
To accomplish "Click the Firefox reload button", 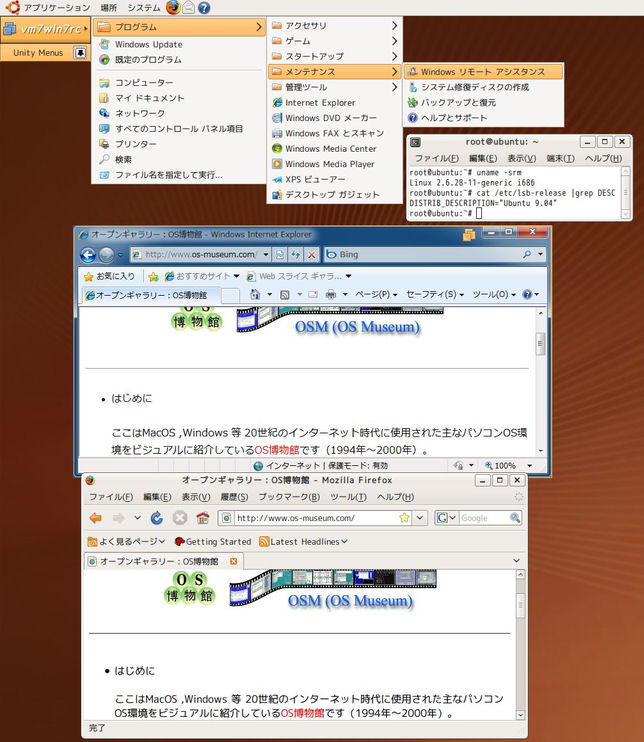I will [157, 518].
